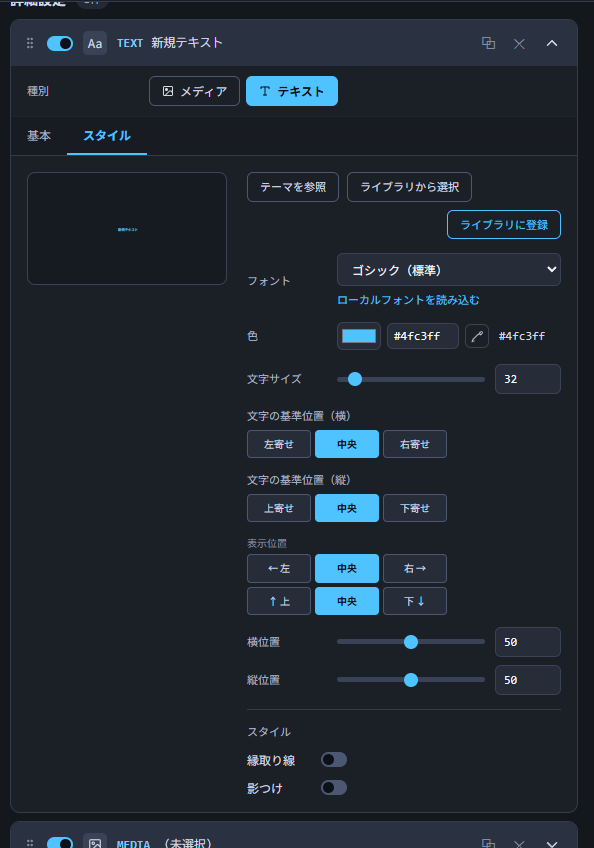Remove the MEDIA (未選択) item
This screenshot has height=848, width=594.
[x=519, y=844]
